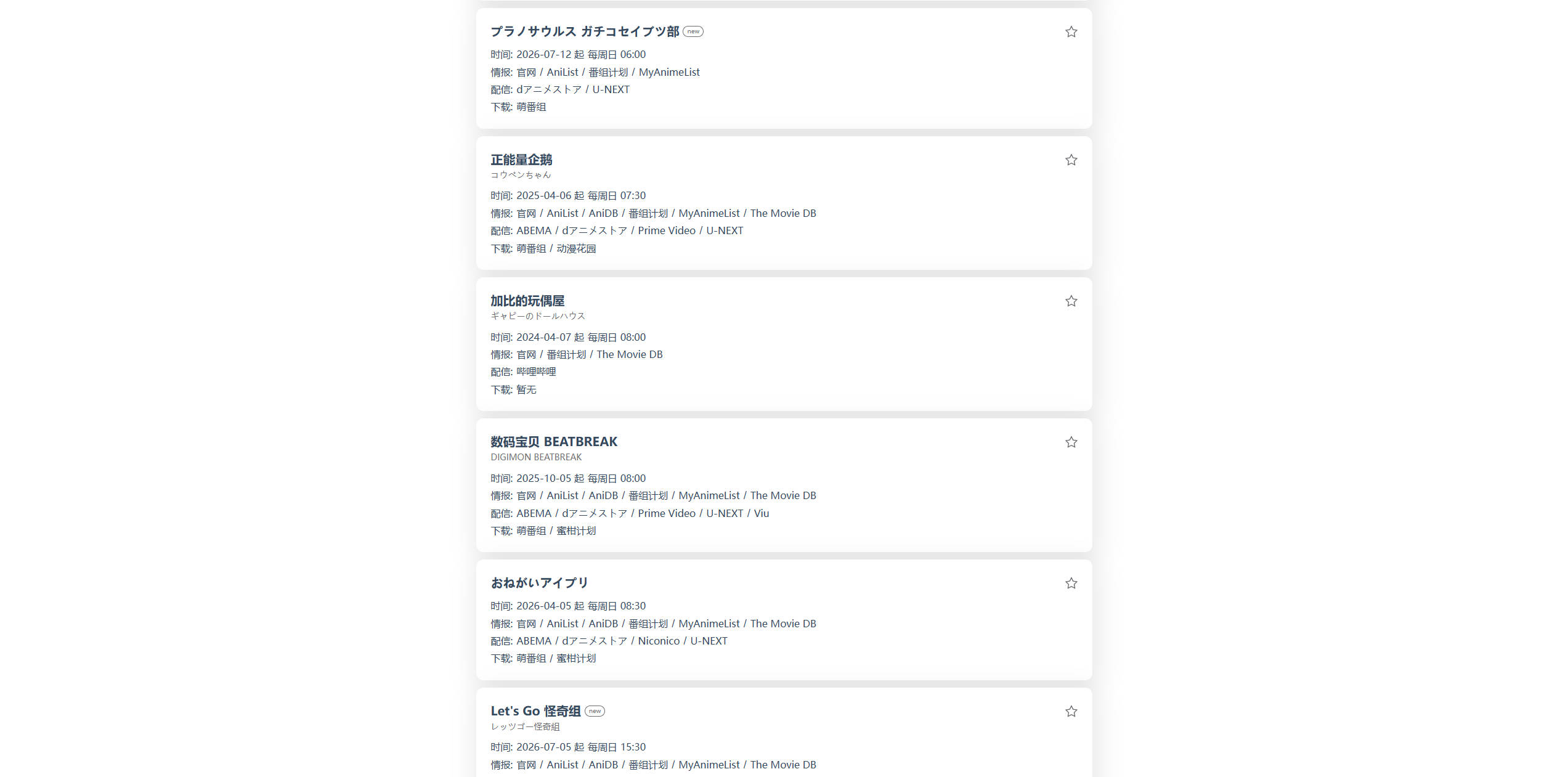
Task: Open 动漫花园 download link for 正能量企鹅
Action: (576, 249)
